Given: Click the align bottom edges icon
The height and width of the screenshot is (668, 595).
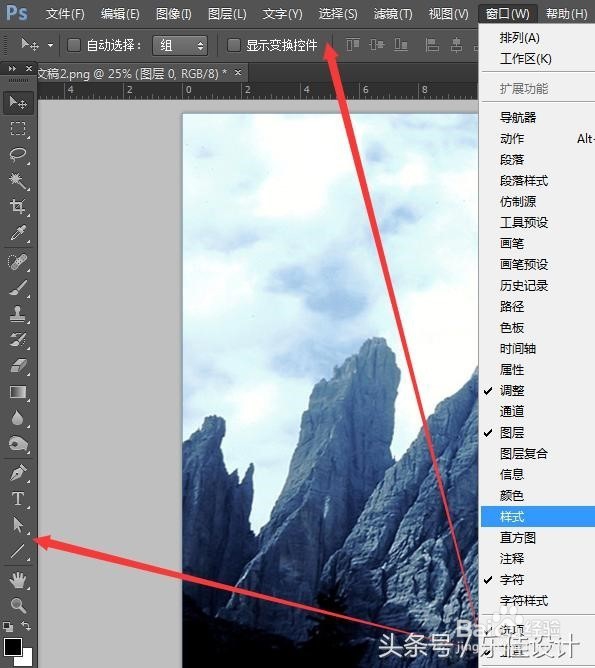Looking at the screenshot, I should coord(401,44).
